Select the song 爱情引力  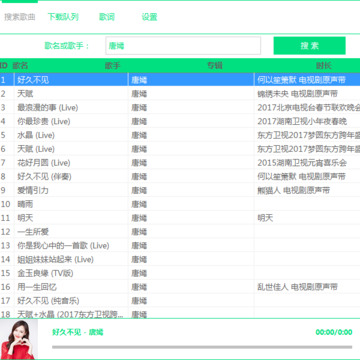(33, 191)
